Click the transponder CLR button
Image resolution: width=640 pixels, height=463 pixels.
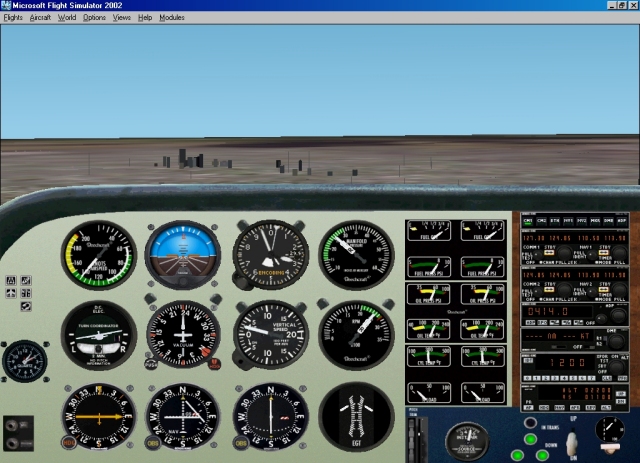coord(607,378)
